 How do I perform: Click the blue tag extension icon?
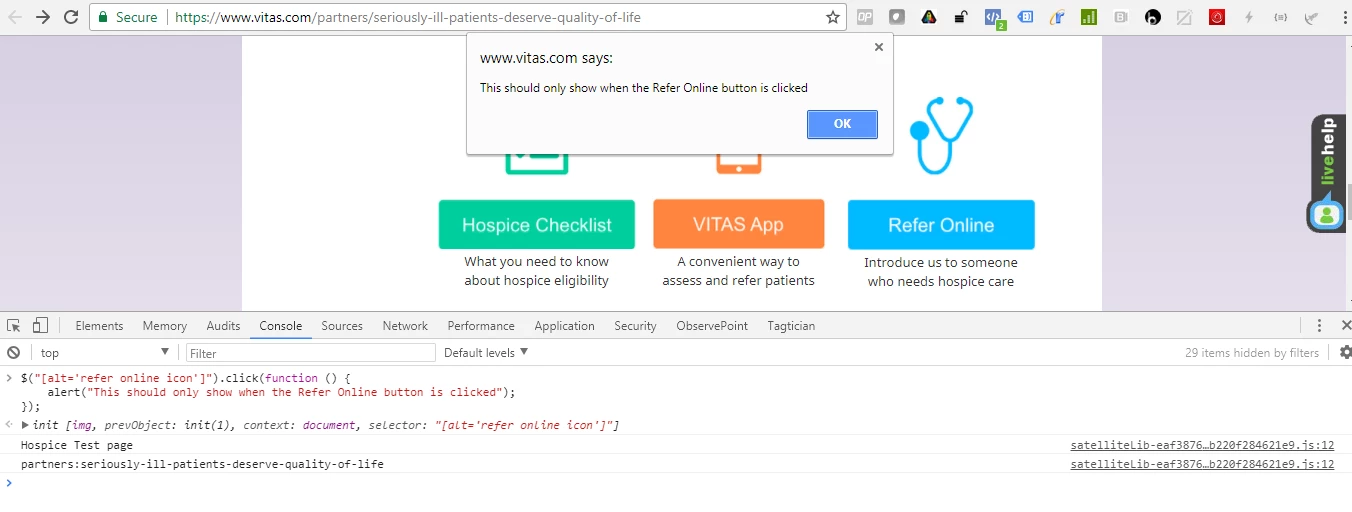(x=1025, y=17)
